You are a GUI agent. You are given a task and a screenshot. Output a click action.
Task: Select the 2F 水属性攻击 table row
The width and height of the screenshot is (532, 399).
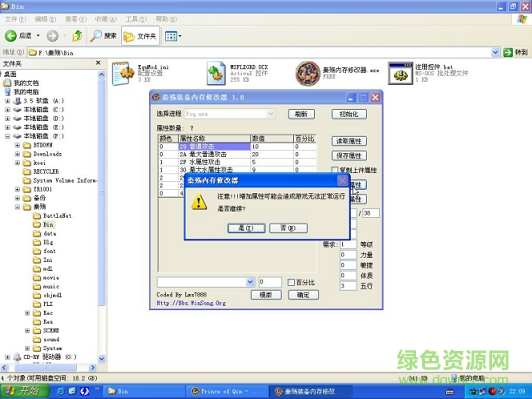[x=237, y=162]
